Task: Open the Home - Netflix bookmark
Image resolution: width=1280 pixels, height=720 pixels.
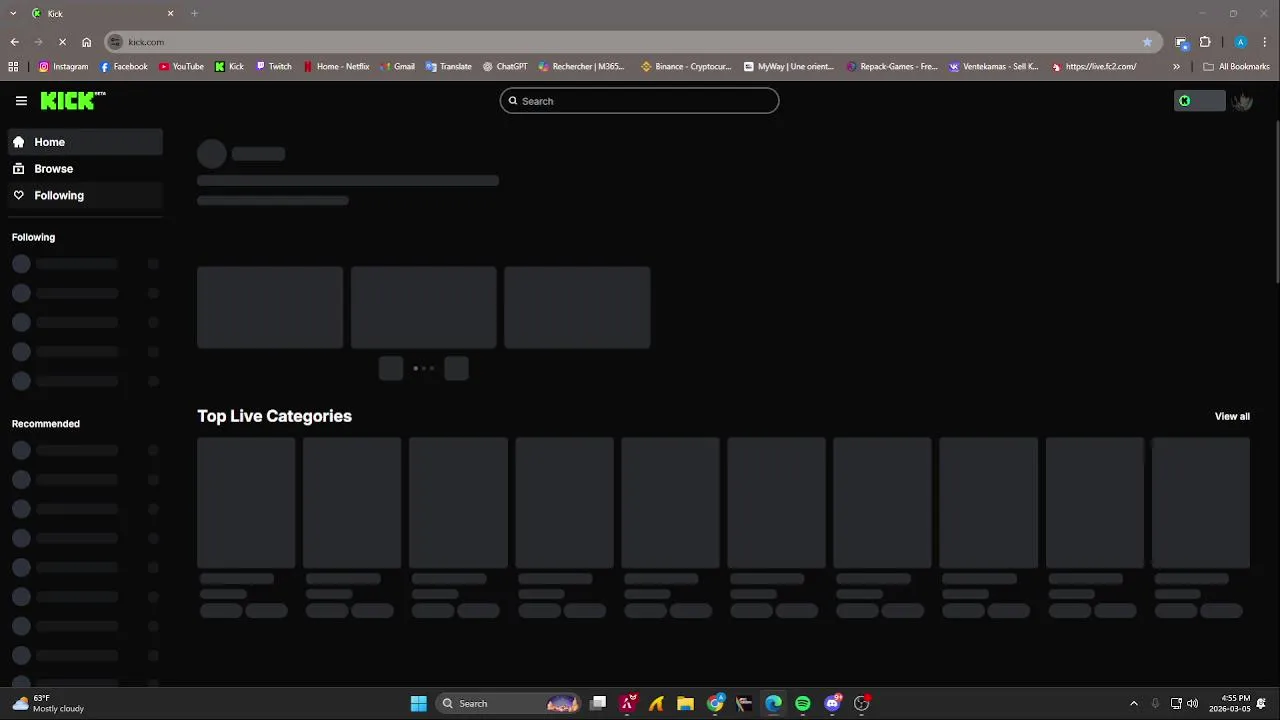Action: [336, 67]
